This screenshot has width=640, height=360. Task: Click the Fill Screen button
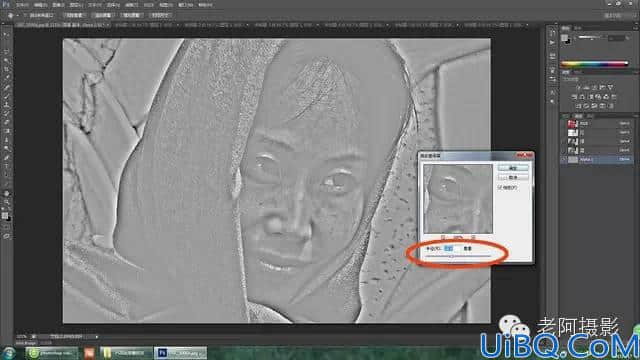click(131, 15)
